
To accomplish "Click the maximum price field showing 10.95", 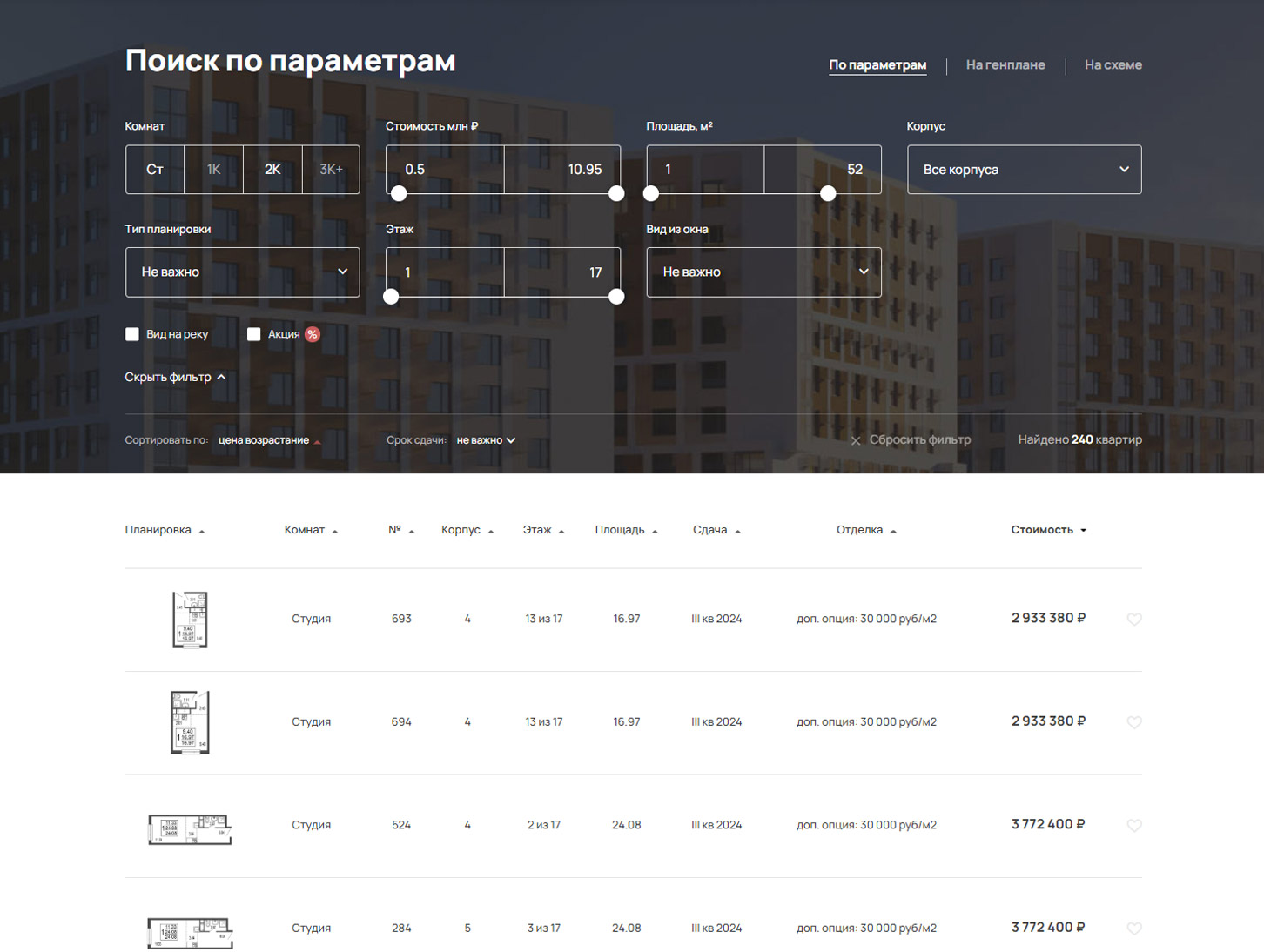I will point(562,170).
